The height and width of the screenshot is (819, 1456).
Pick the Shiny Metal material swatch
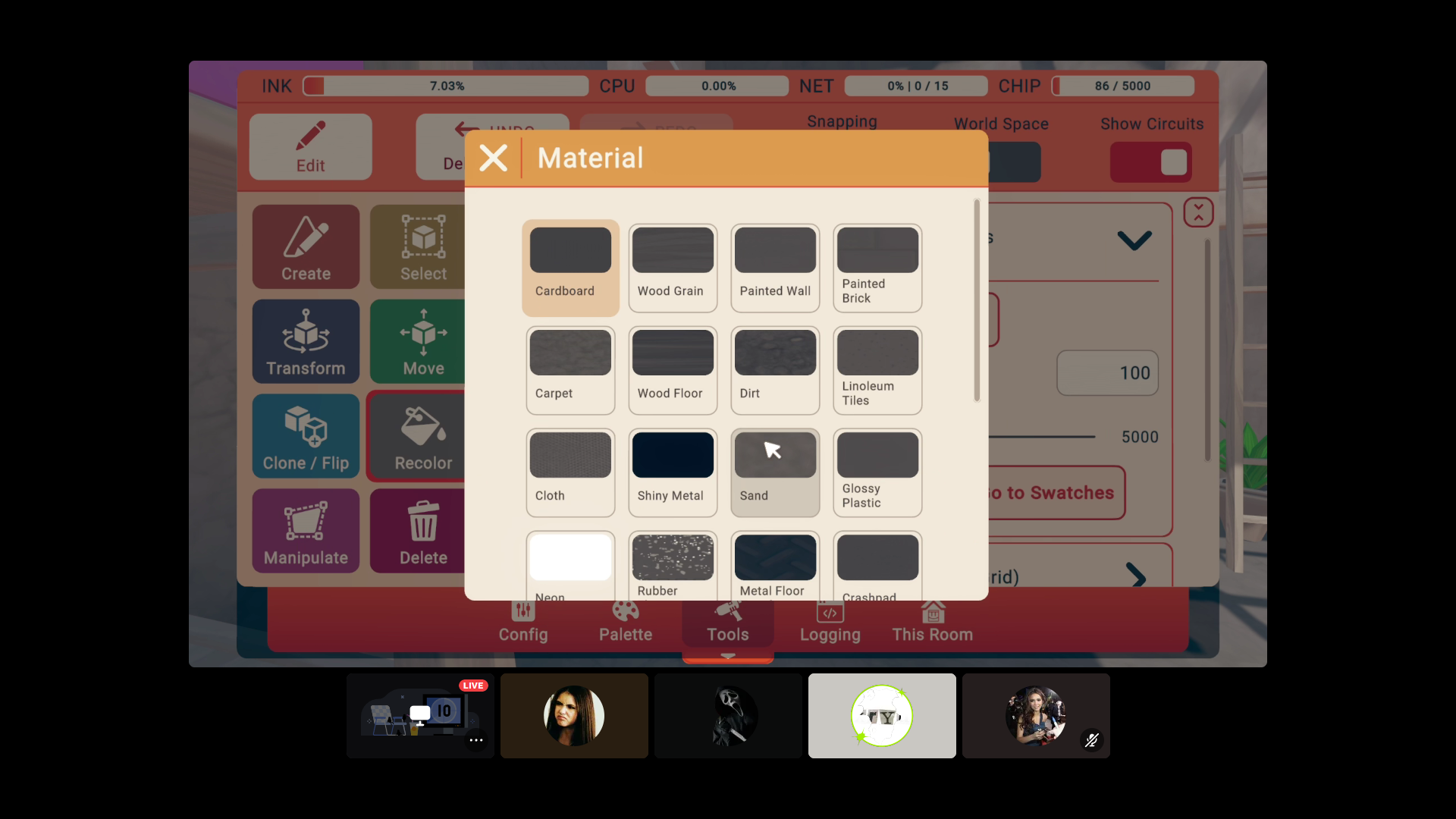tap(672, 472)
